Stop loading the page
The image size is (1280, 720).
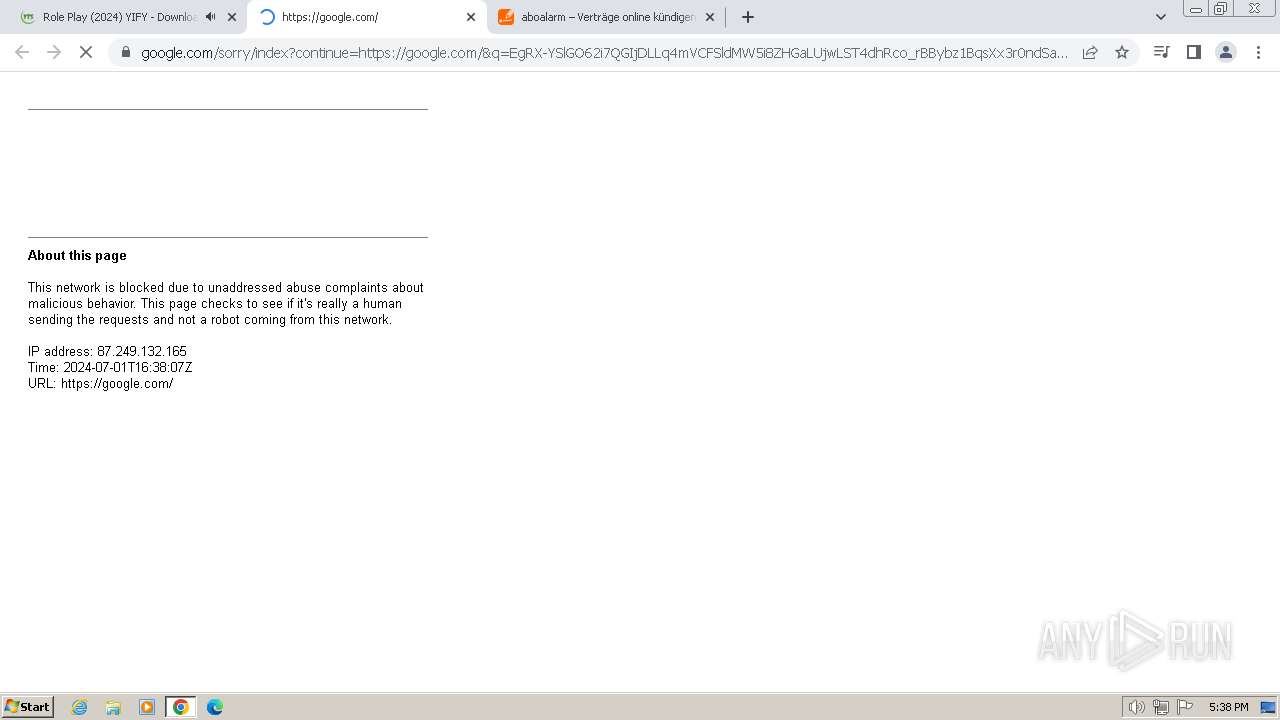pos(86,52)
